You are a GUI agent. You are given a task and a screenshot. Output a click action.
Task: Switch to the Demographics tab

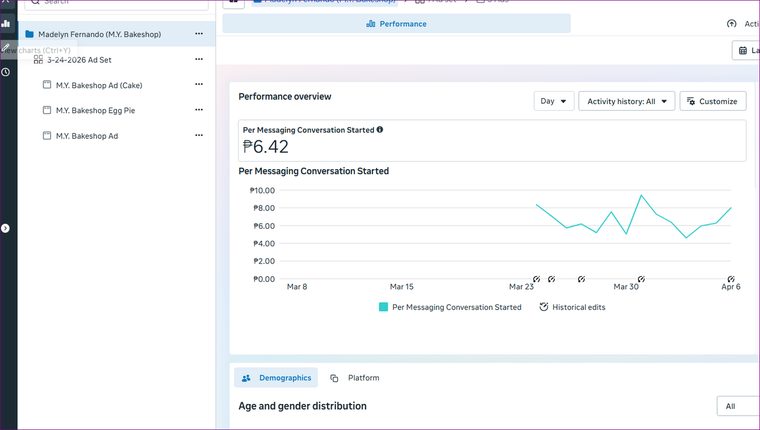pyautogui.click(x=276, y=378)
